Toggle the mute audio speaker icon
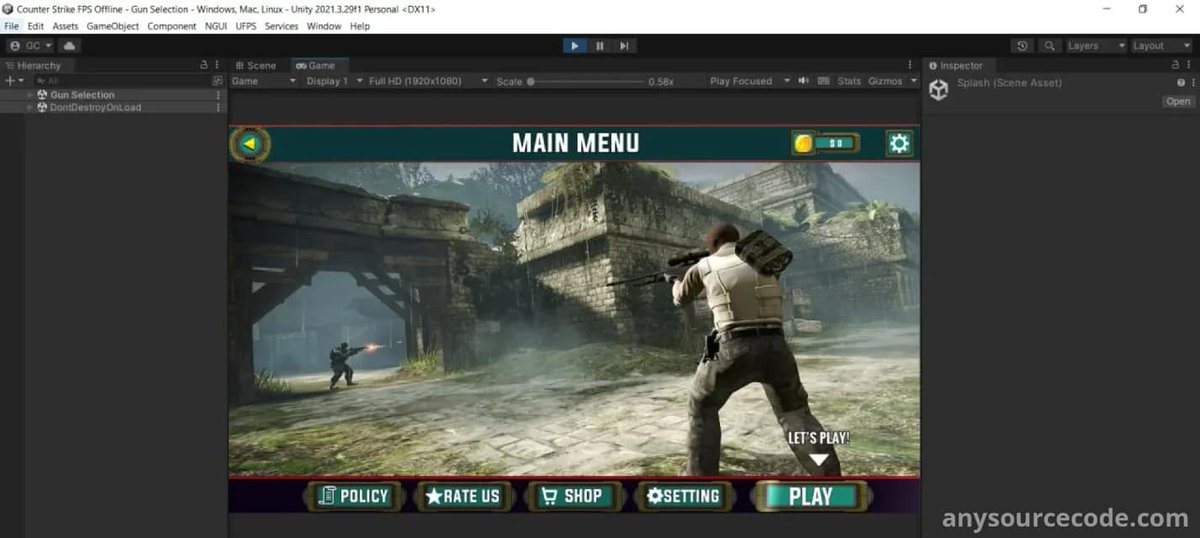 click(803, 81)
